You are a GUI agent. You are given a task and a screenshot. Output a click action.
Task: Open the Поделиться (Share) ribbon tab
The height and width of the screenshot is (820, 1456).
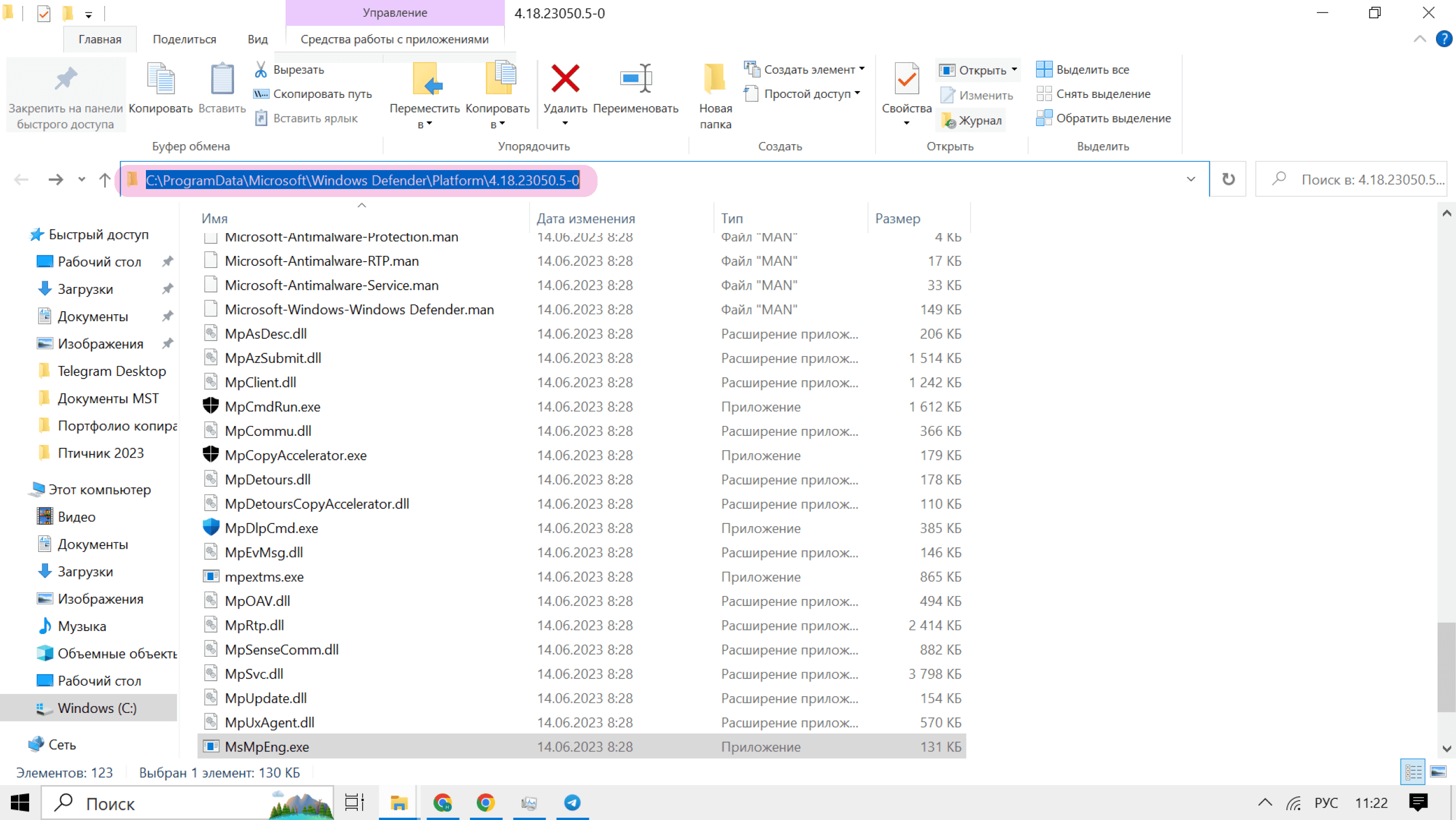pos(184,39)
